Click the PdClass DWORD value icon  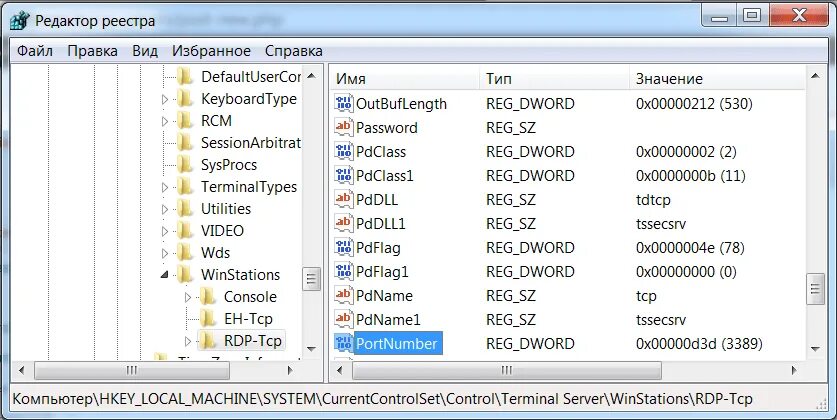tap(344, 151)
